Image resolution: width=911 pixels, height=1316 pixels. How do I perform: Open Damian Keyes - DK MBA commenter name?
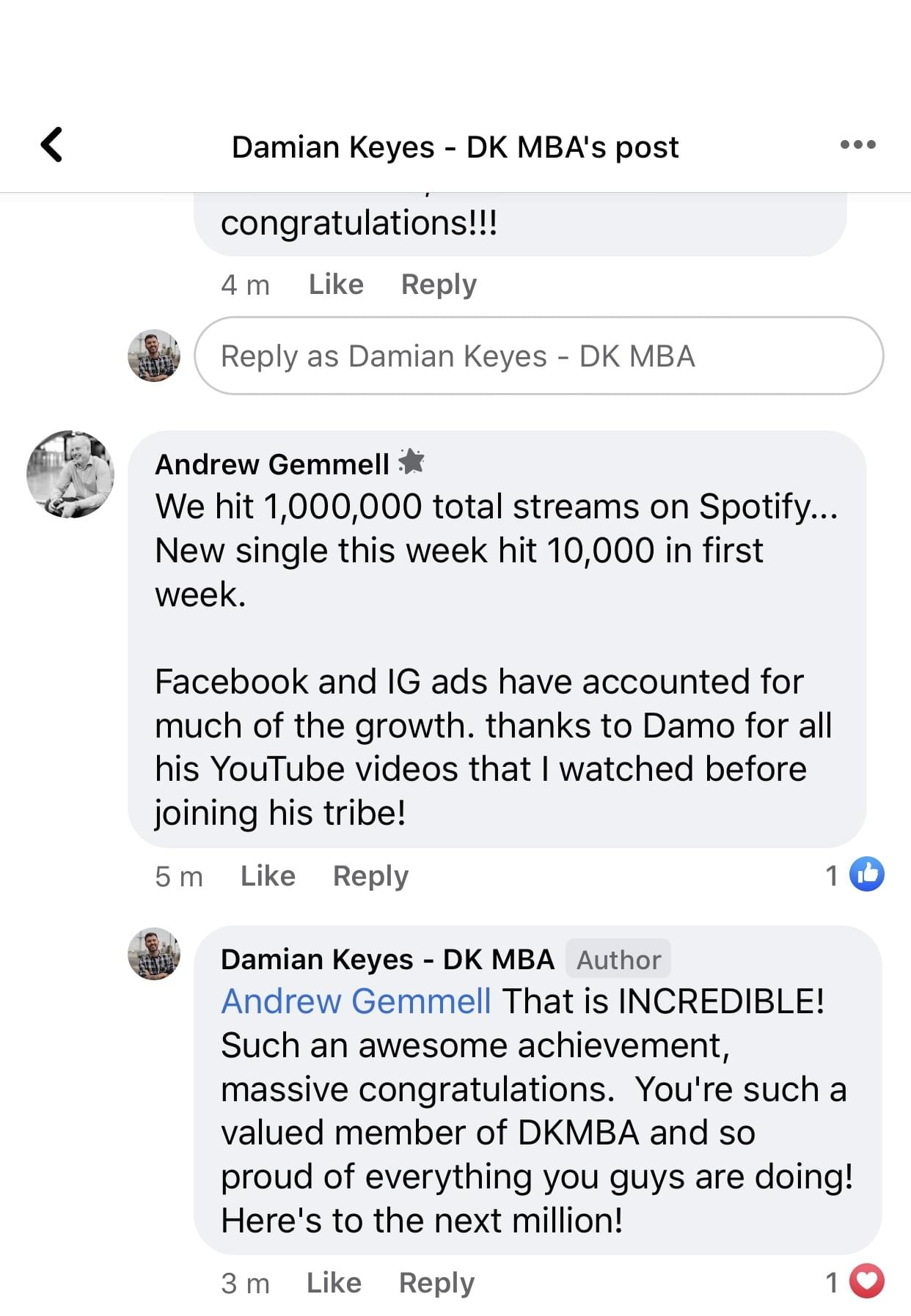[387, 960]
